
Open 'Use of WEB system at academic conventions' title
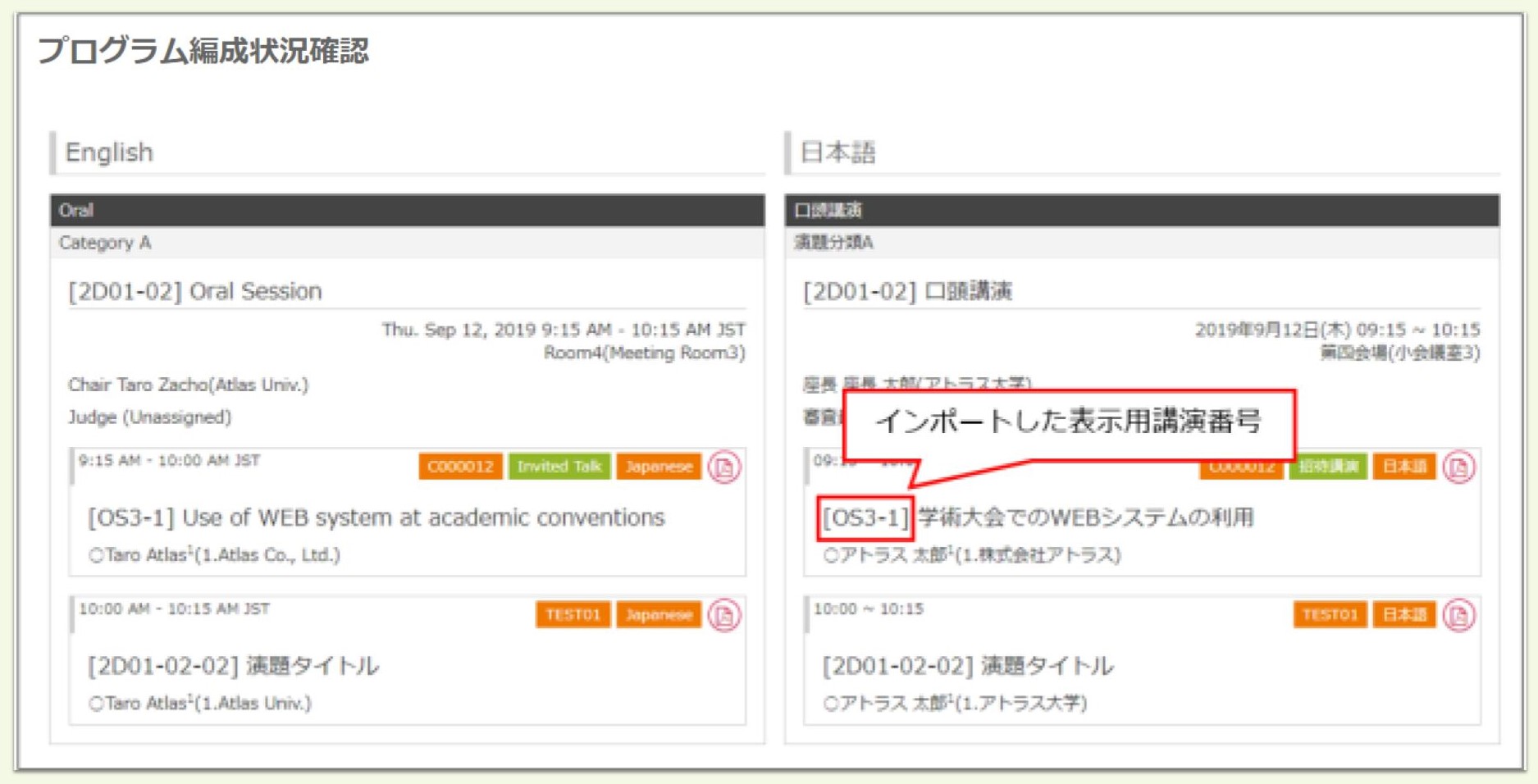423,517
